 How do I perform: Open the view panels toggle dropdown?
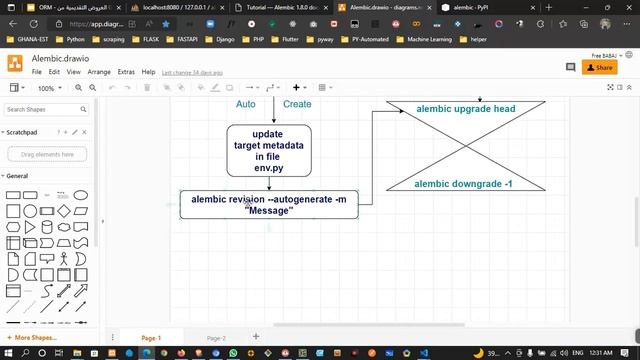[17, 87]
